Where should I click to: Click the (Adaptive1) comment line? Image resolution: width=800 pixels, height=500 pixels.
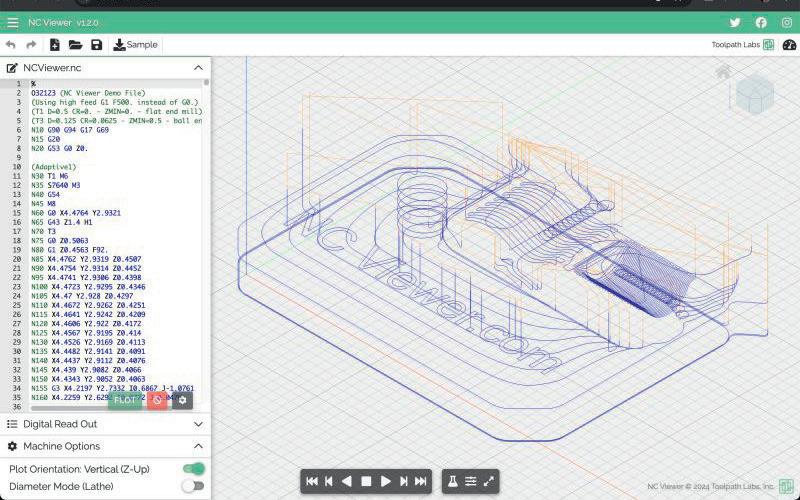(54, 167)
